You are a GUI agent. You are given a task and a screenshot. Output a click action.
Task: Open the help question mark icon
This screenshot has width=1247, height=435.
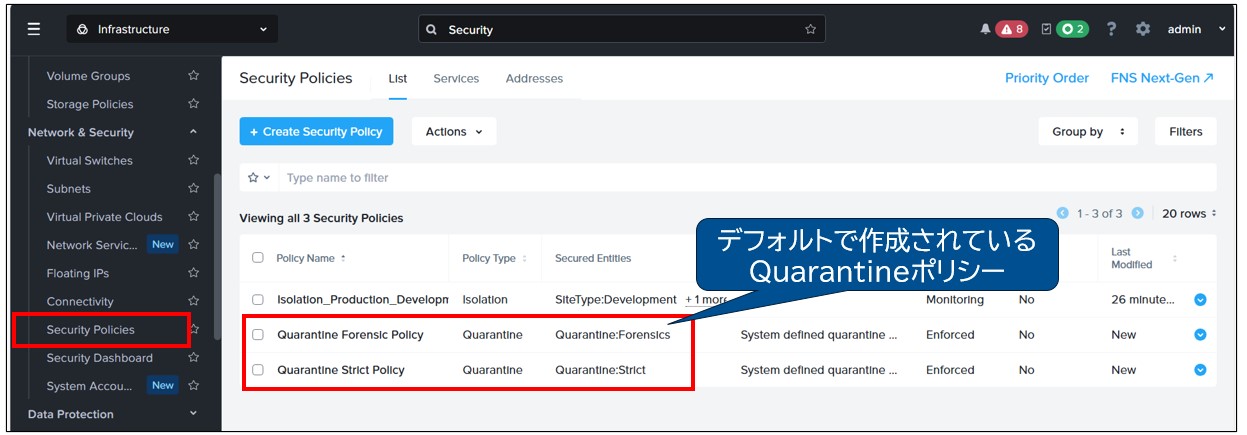coord(1111,29)
